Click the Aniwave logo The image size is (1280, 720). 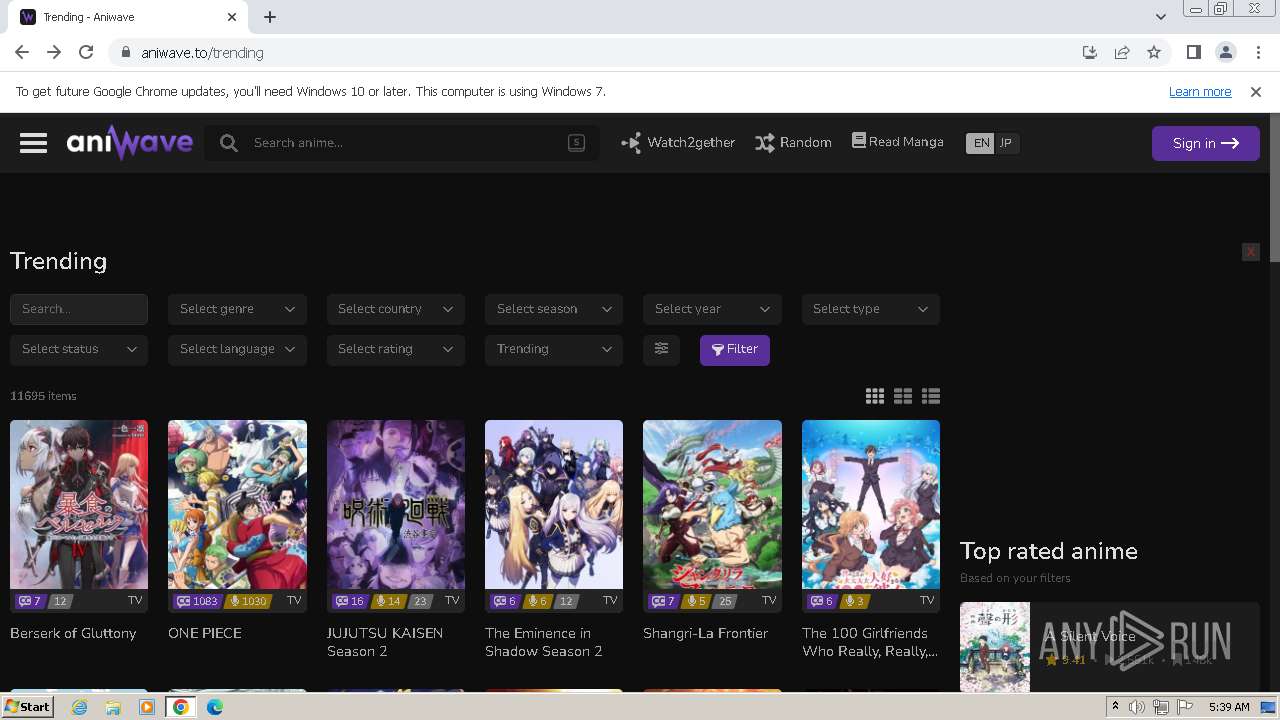click(129, 143)
